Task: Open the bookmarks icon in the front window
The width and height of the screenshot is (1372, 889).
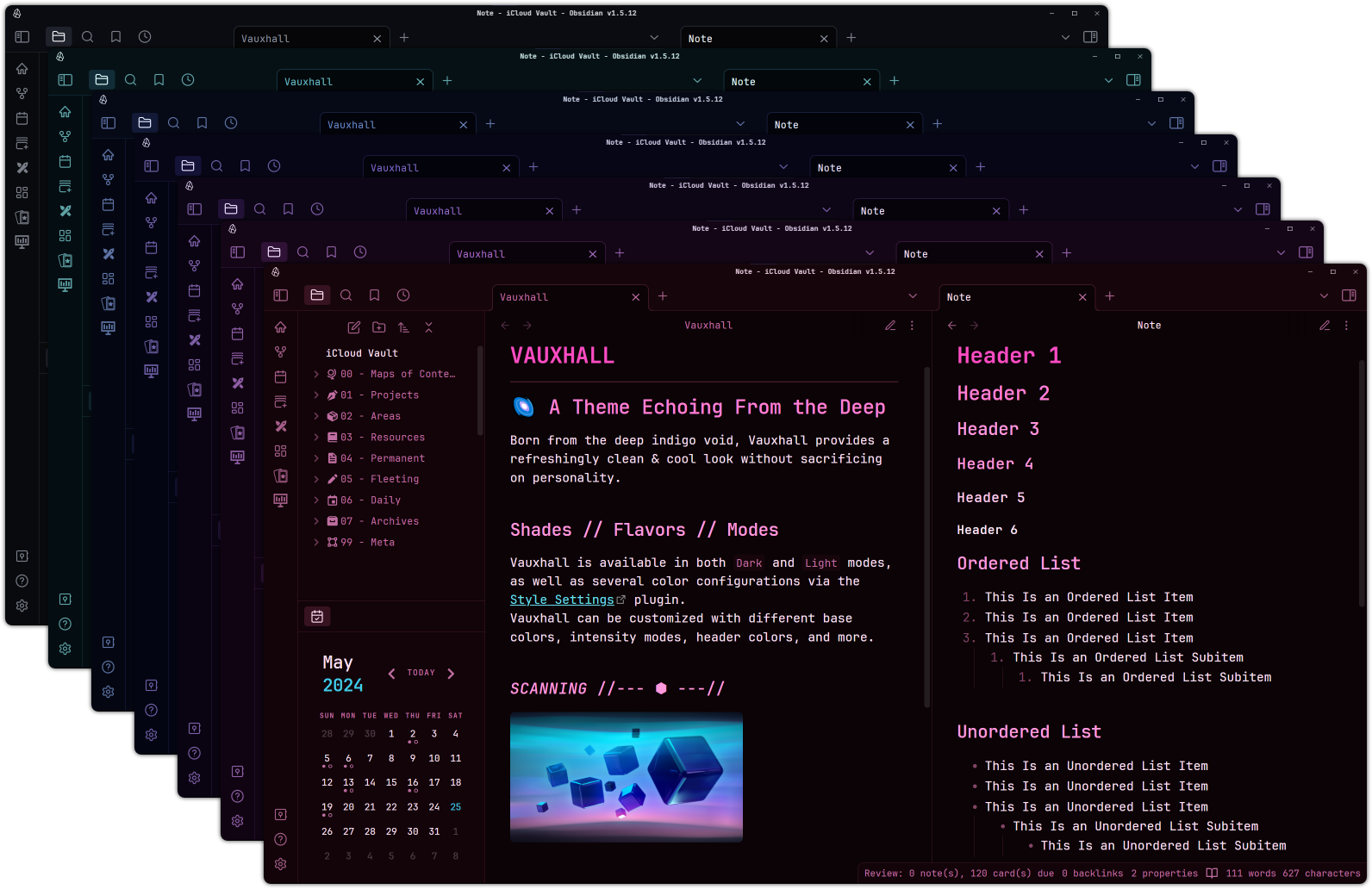Action: click(x=375, y=295)
